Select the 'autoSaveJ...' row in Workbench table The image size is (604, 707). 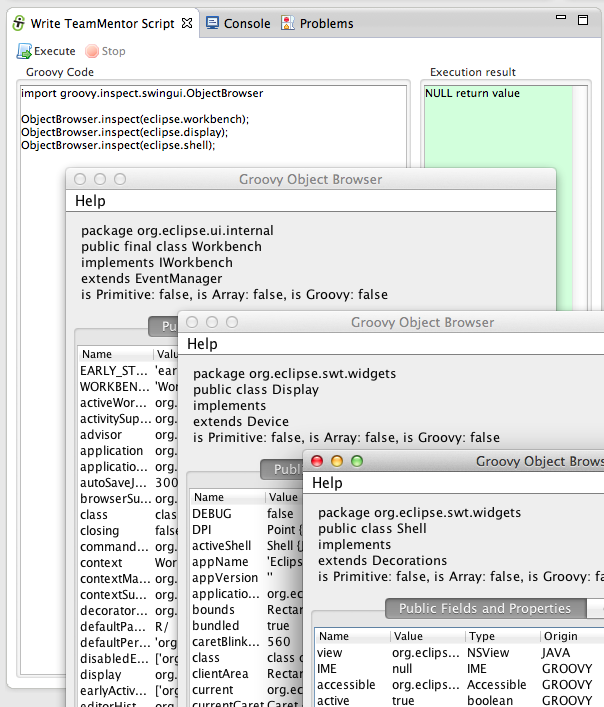tap(112, 482)
